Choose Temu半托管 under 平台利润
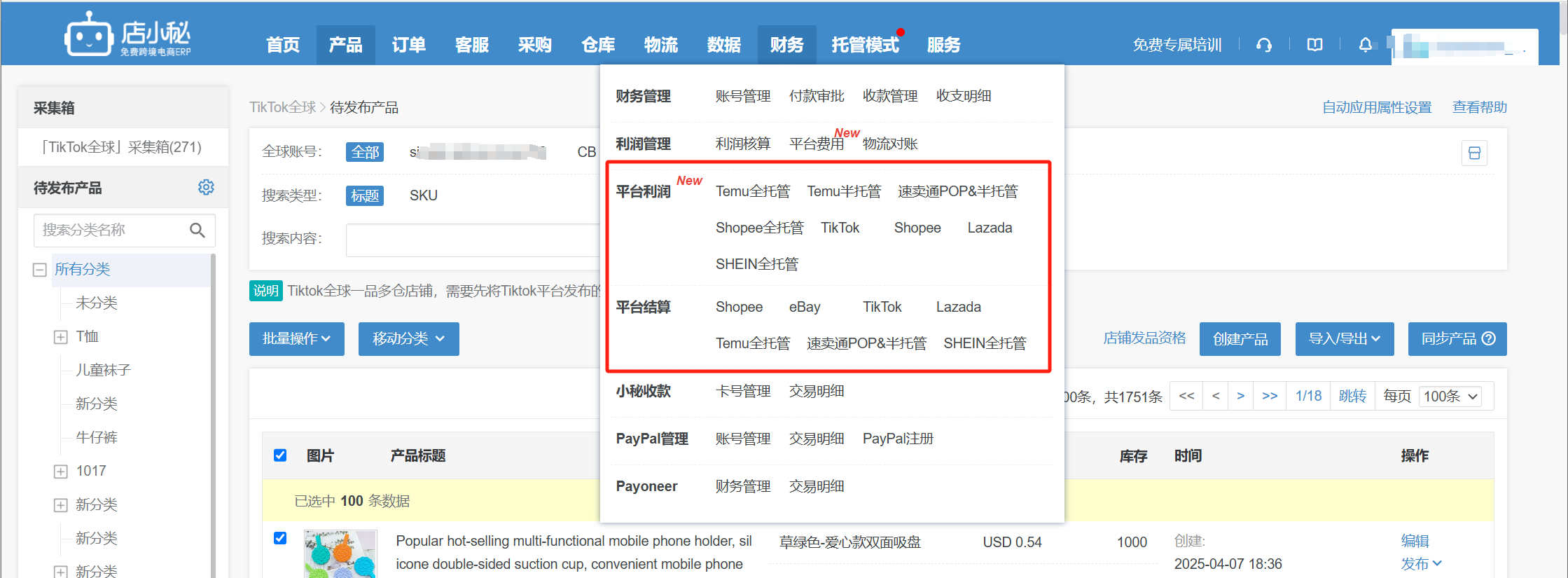The height and width of the screenshot is (578, 1568). 844,191
